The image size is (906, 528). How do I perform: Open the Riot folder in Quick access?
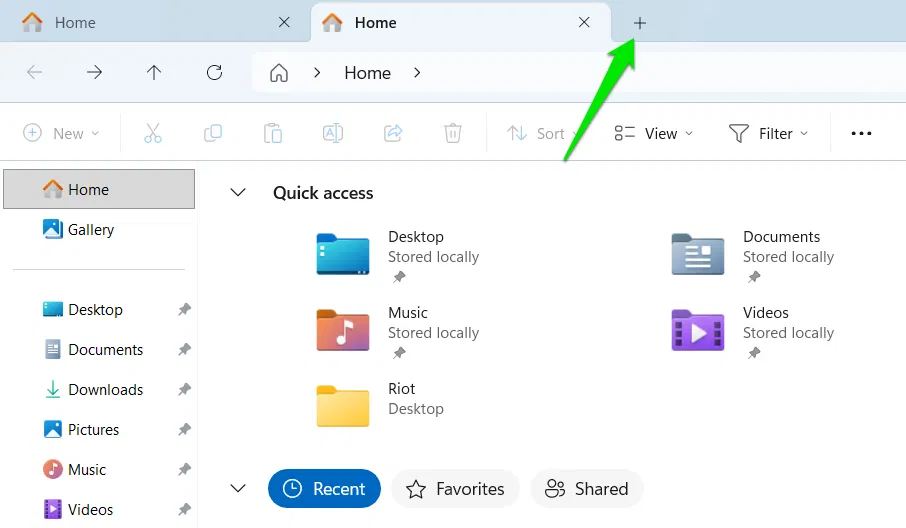pyautogui.click(x=380, y=399)
